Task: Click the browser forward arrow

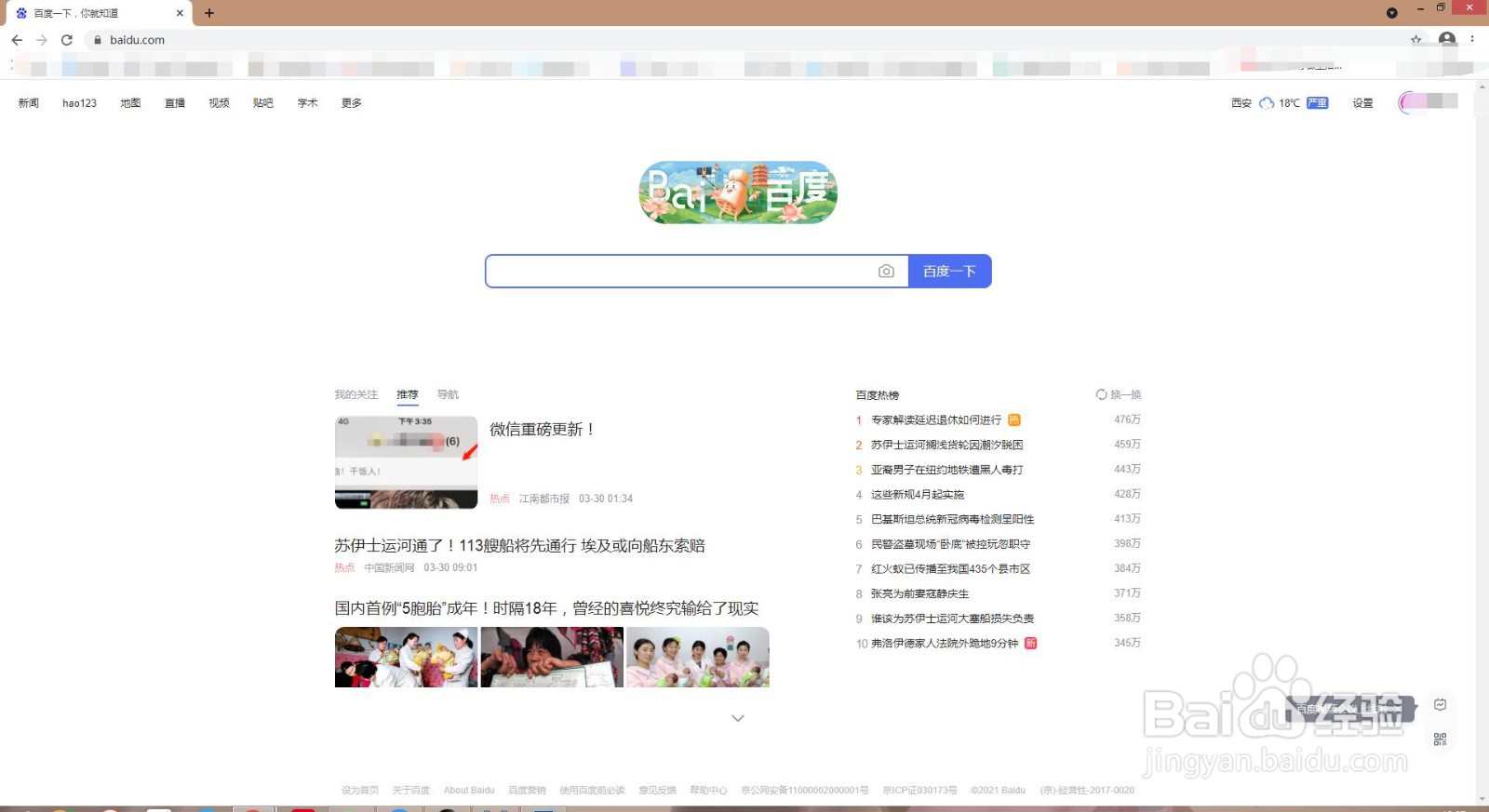Action: pyautogui.click(x=42, y=40)
